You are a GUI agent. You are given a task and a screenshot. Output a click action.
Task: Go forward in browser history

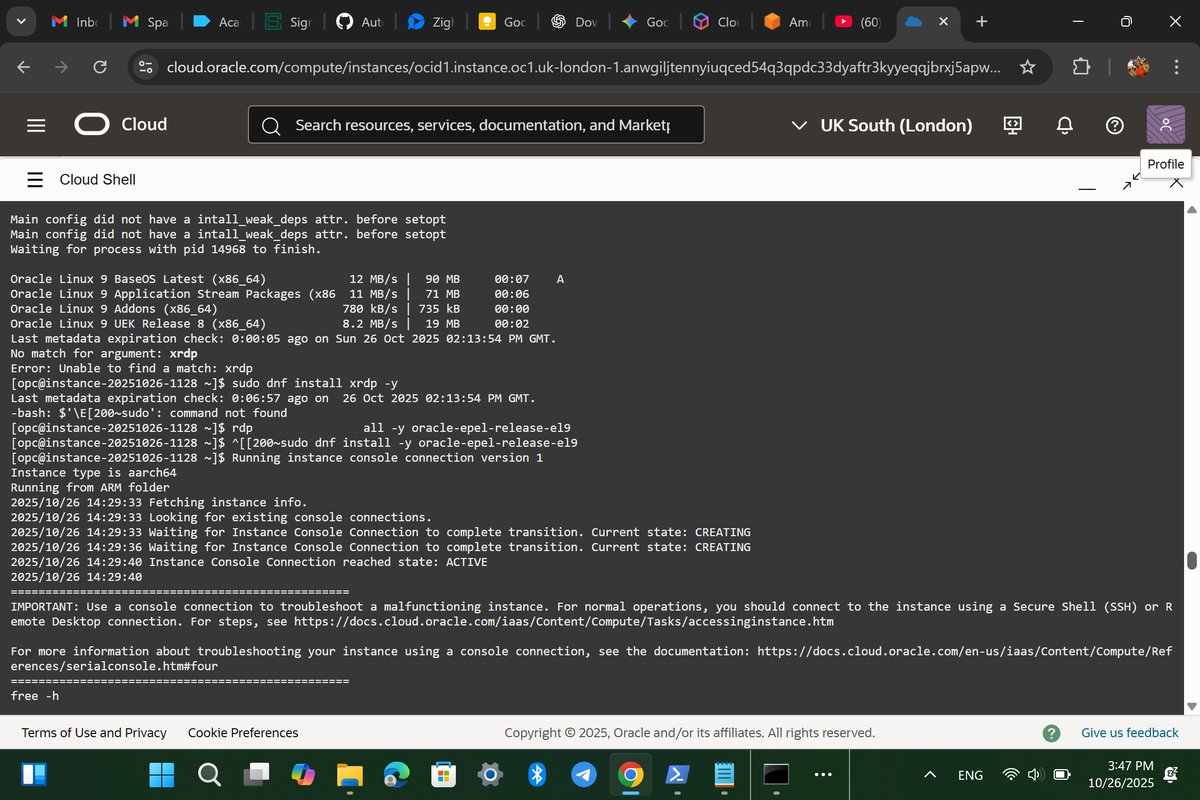62,67
